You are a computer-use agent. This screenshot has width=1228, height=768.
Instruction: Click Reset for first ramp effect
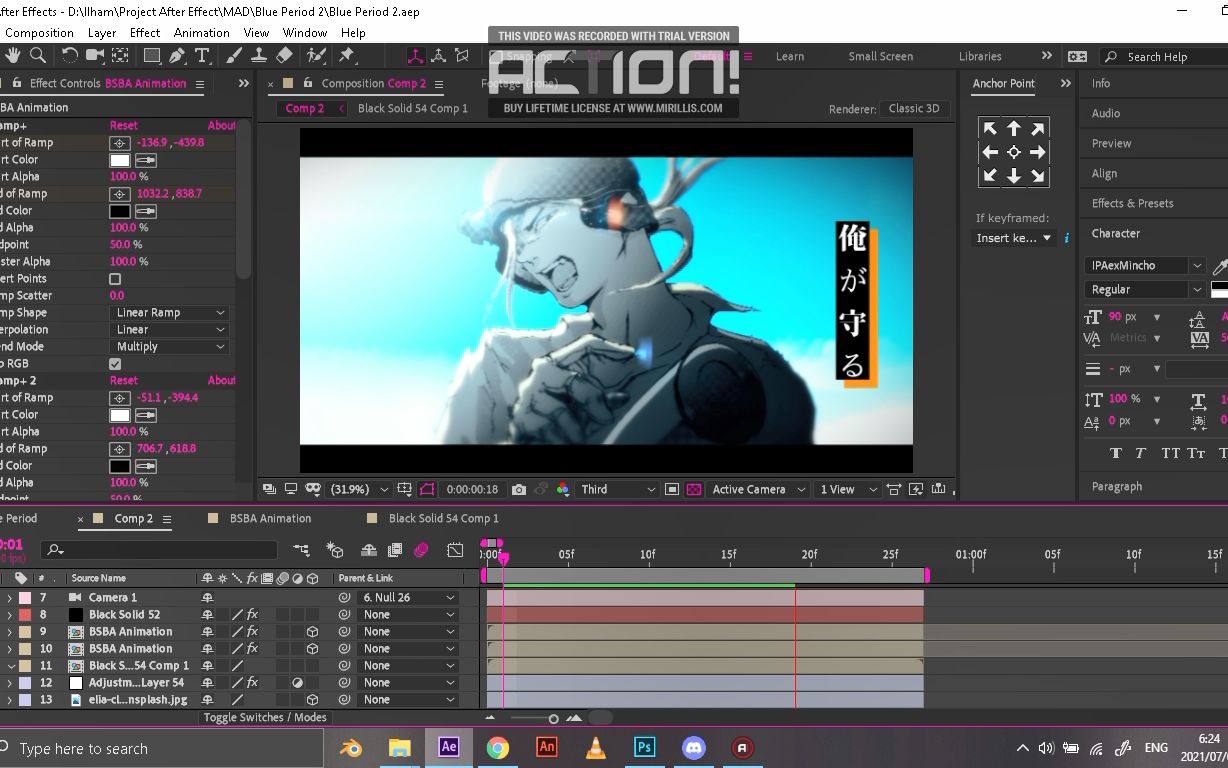click(x=124, y=126)
